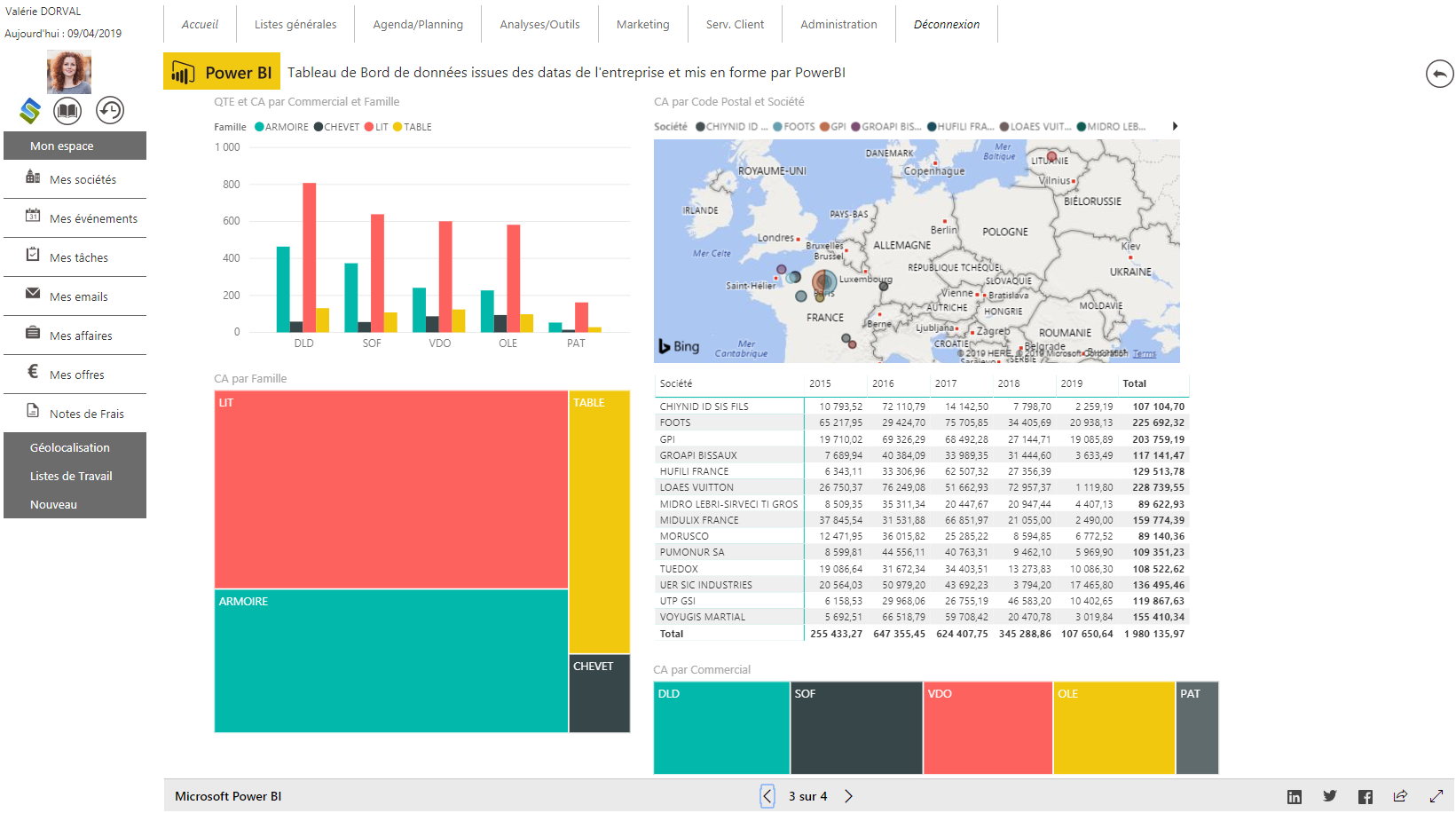1456x813 pixels.
Task: Select LIT in Famille legend
Action: [376, 127]
